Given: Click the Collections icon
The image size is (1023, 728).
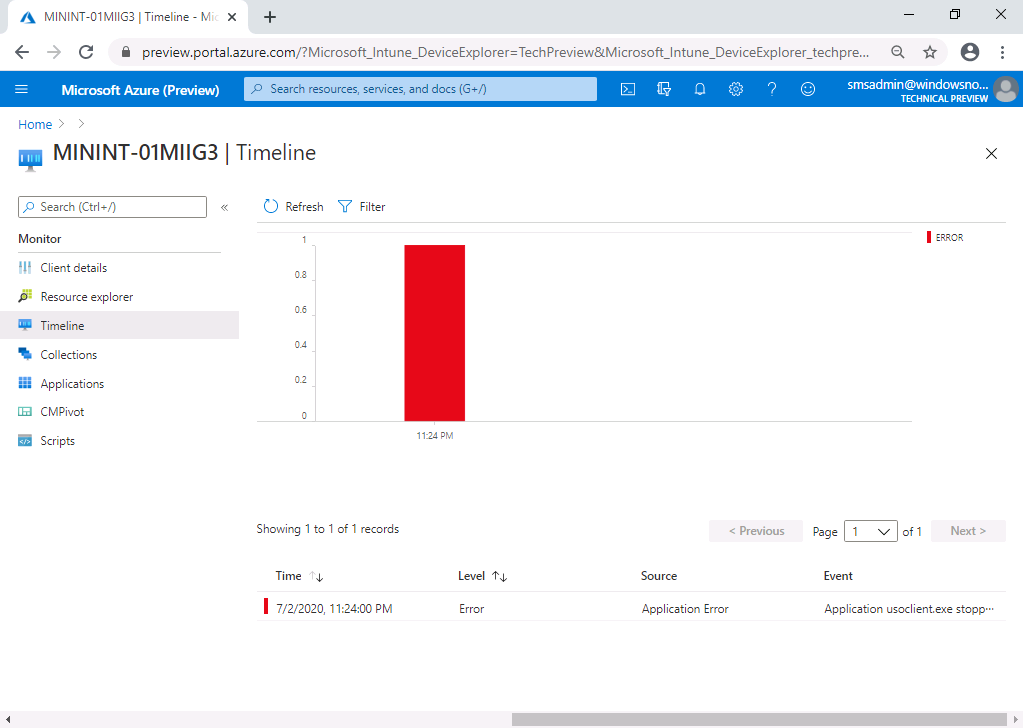Looking at the screenshot, I should tap(25, 354).
